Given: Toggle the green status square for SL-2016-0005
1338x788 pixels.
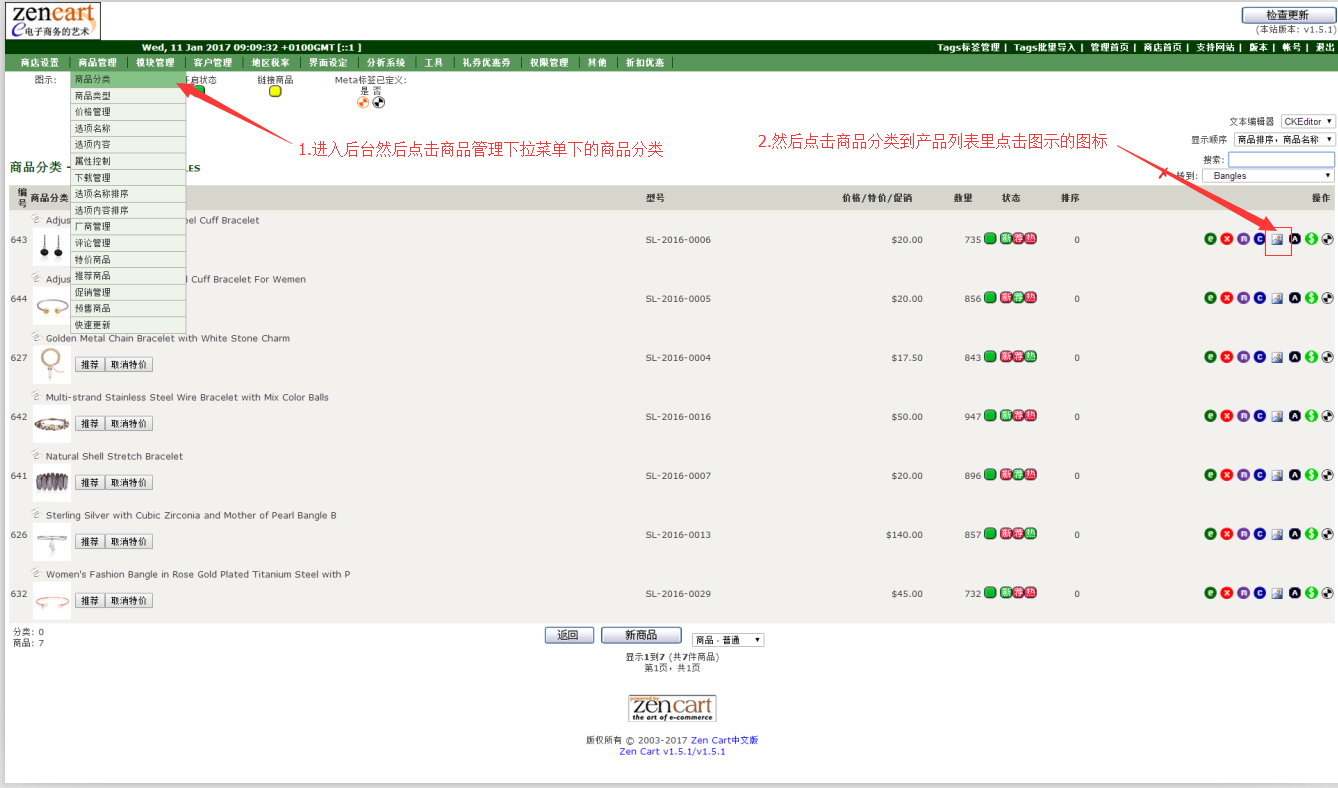Looking at the screenshot, I should pyautogui.click(x=990, y=298).
